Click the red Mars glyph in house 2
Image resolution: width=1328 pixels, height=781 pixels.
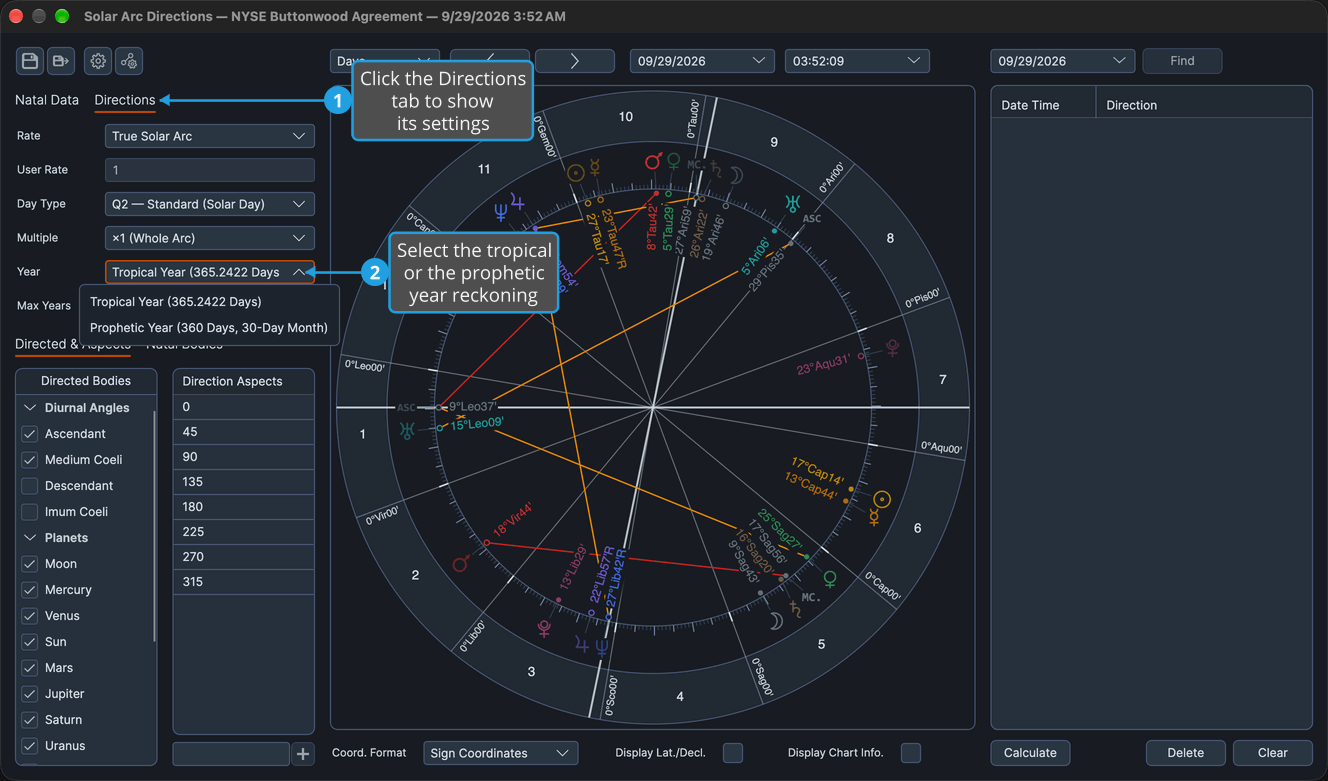click(461, 564)
